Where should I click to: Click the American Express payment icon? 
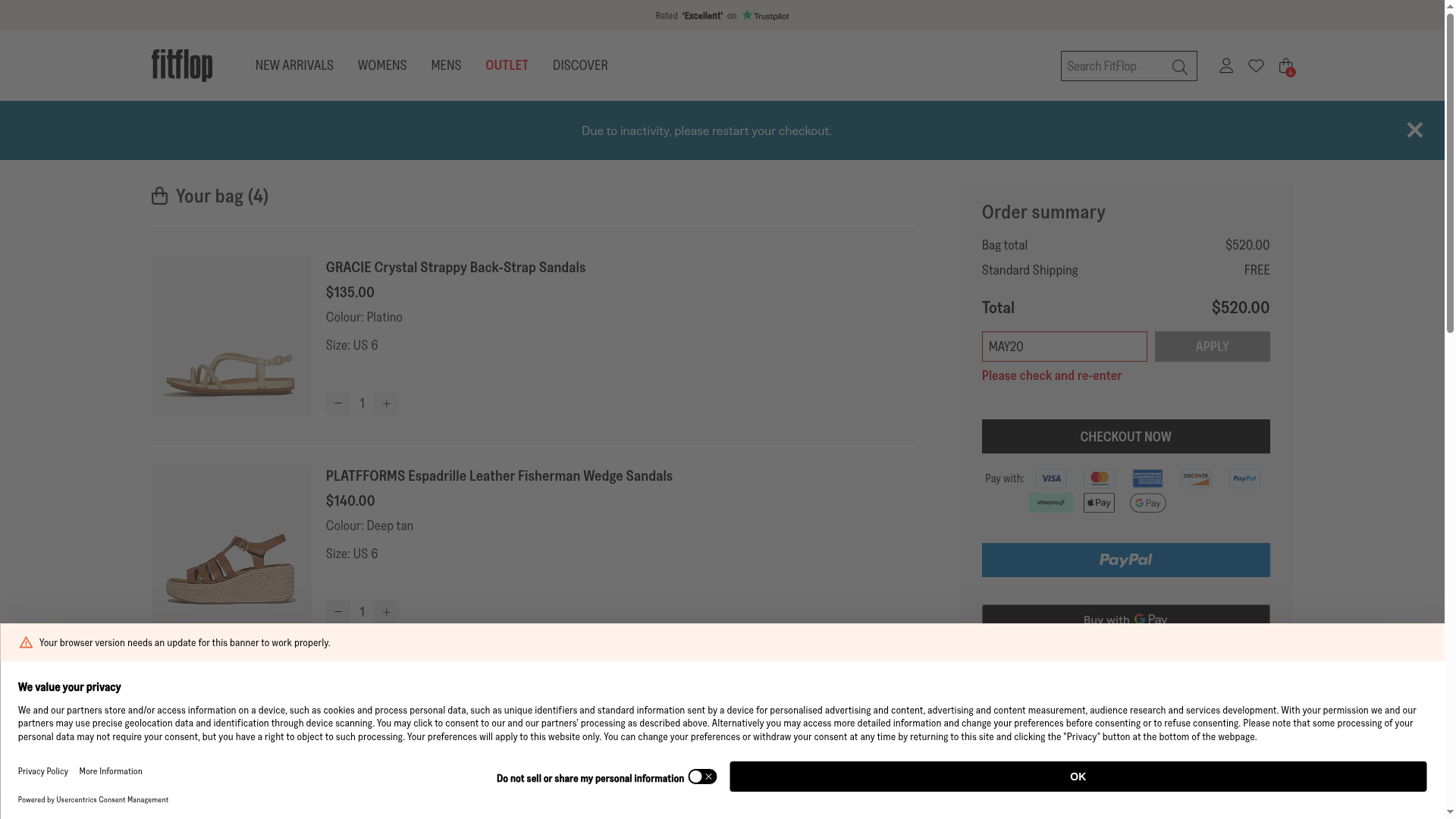[x=1148, y=479]
